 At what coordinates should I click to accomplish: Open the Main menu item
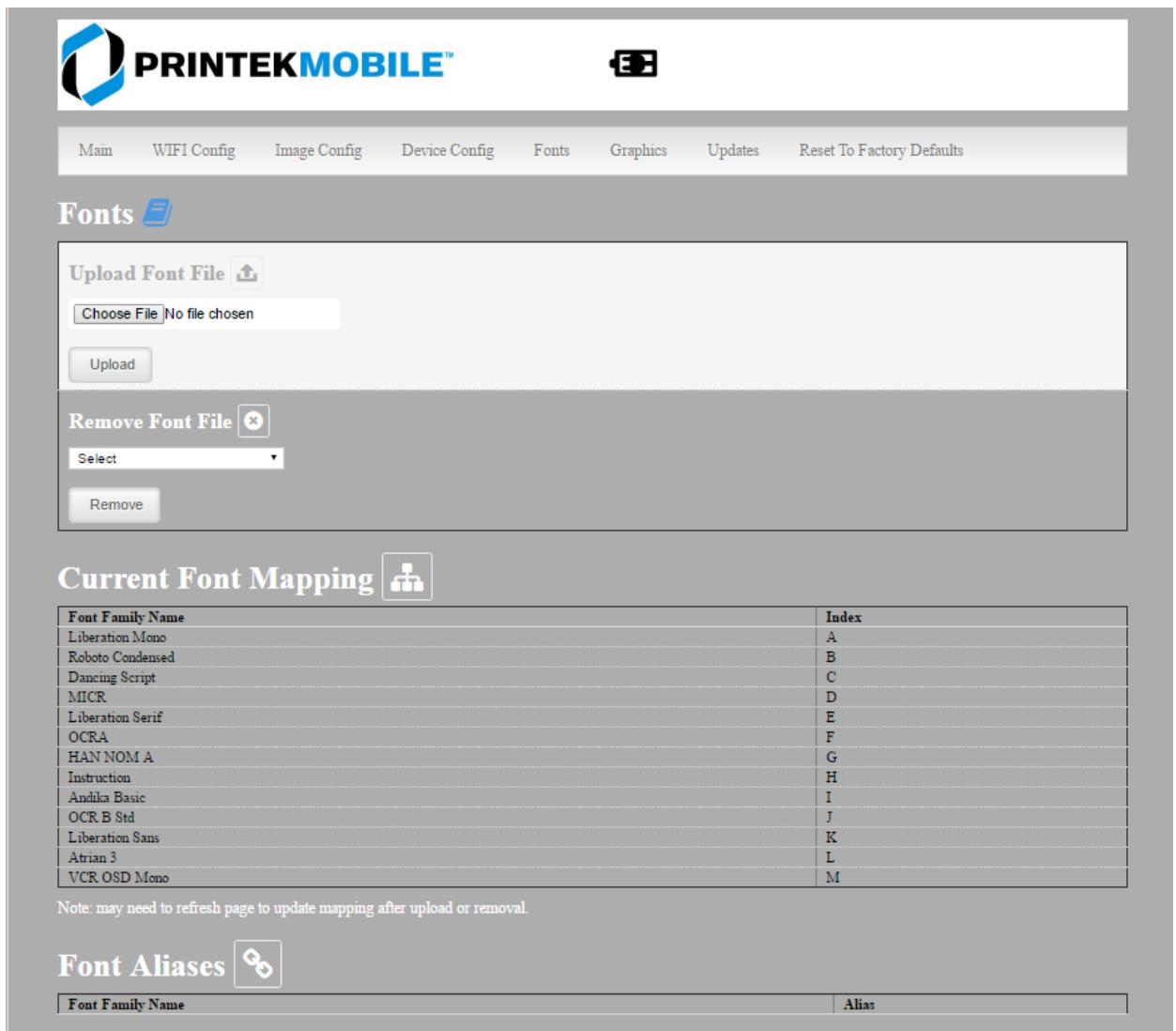[x=96, y=150]
